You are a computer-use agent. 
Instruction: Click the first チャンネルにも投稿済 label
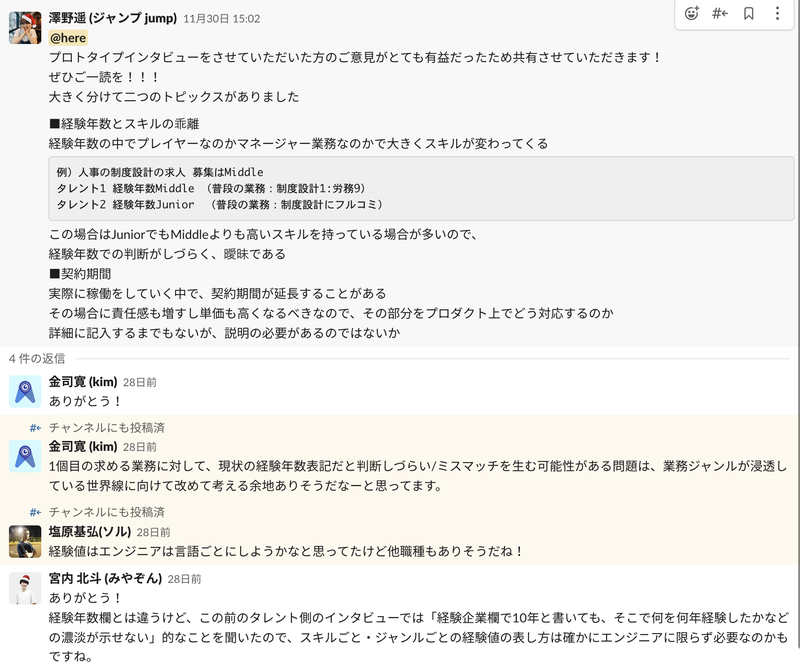coord(106,427)
